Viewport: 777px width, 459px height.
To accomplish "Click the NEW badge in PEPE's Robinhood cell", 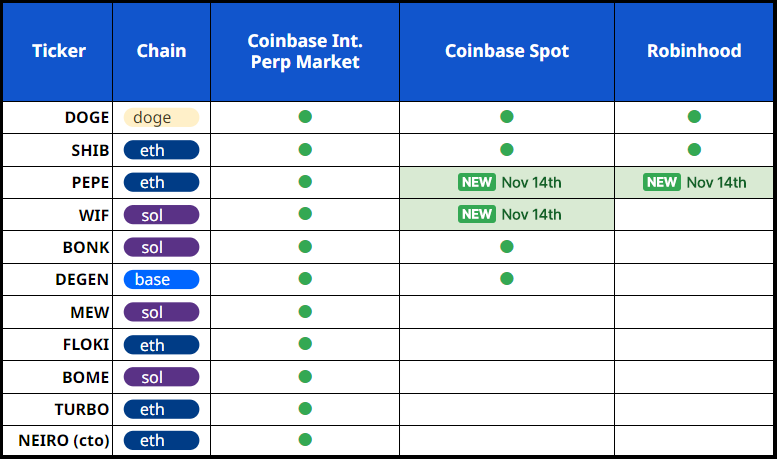I will pos(662,182).
